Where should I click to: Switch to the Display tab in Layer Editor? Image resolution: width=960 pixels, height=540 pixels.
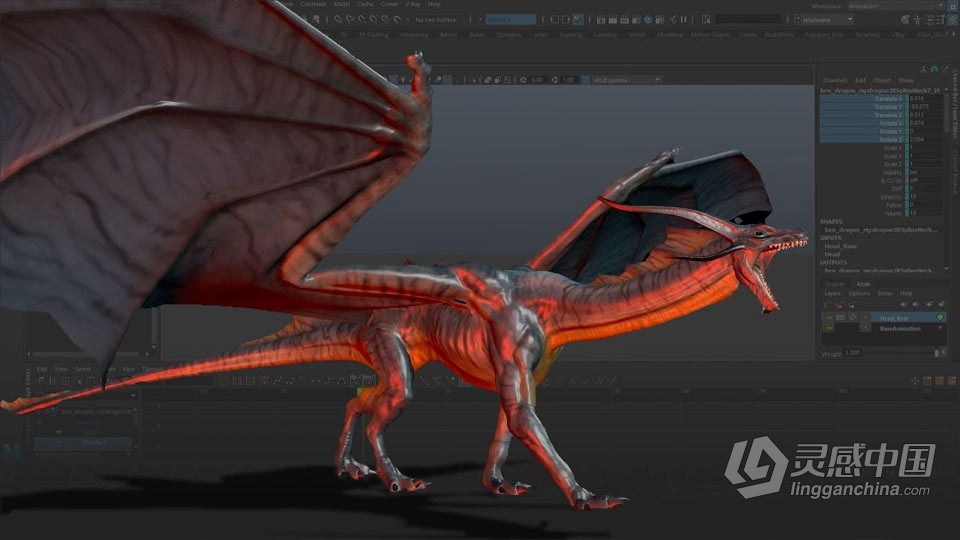(x=834, y=284)
